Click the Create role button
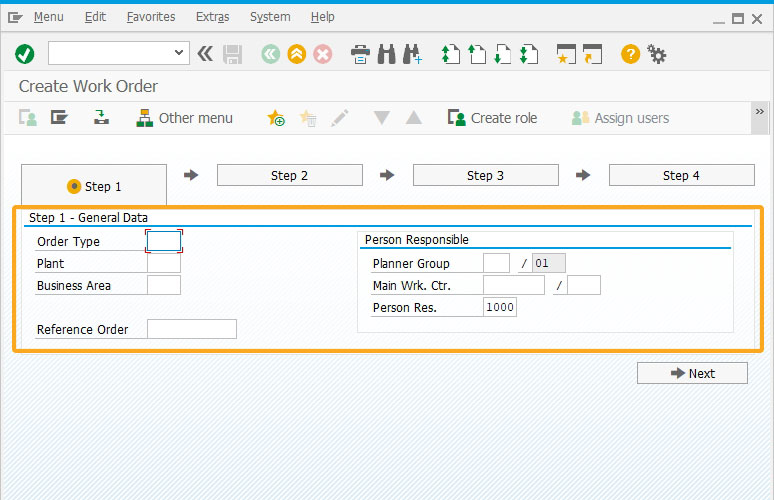The width and height of the screenshot is (774, 500). point(493,118)
